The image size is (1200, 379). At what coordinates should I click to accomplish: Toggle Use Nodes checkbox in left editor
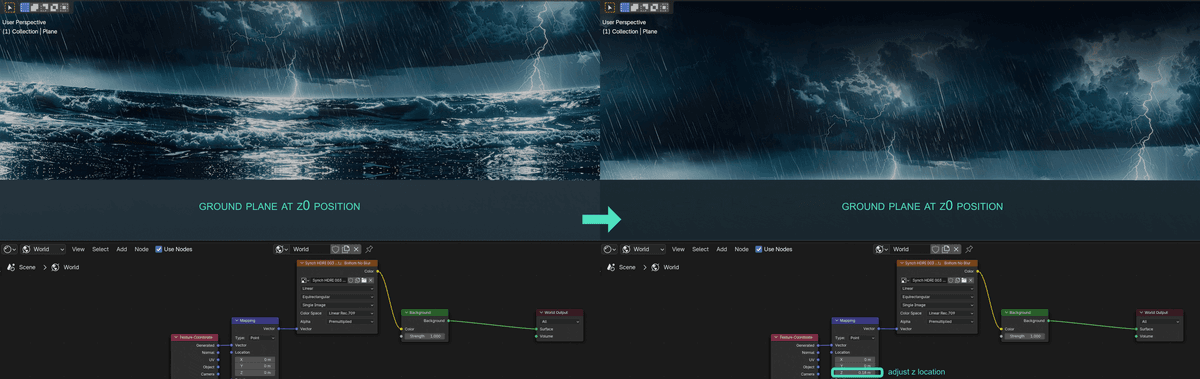[x=158, y=249]
